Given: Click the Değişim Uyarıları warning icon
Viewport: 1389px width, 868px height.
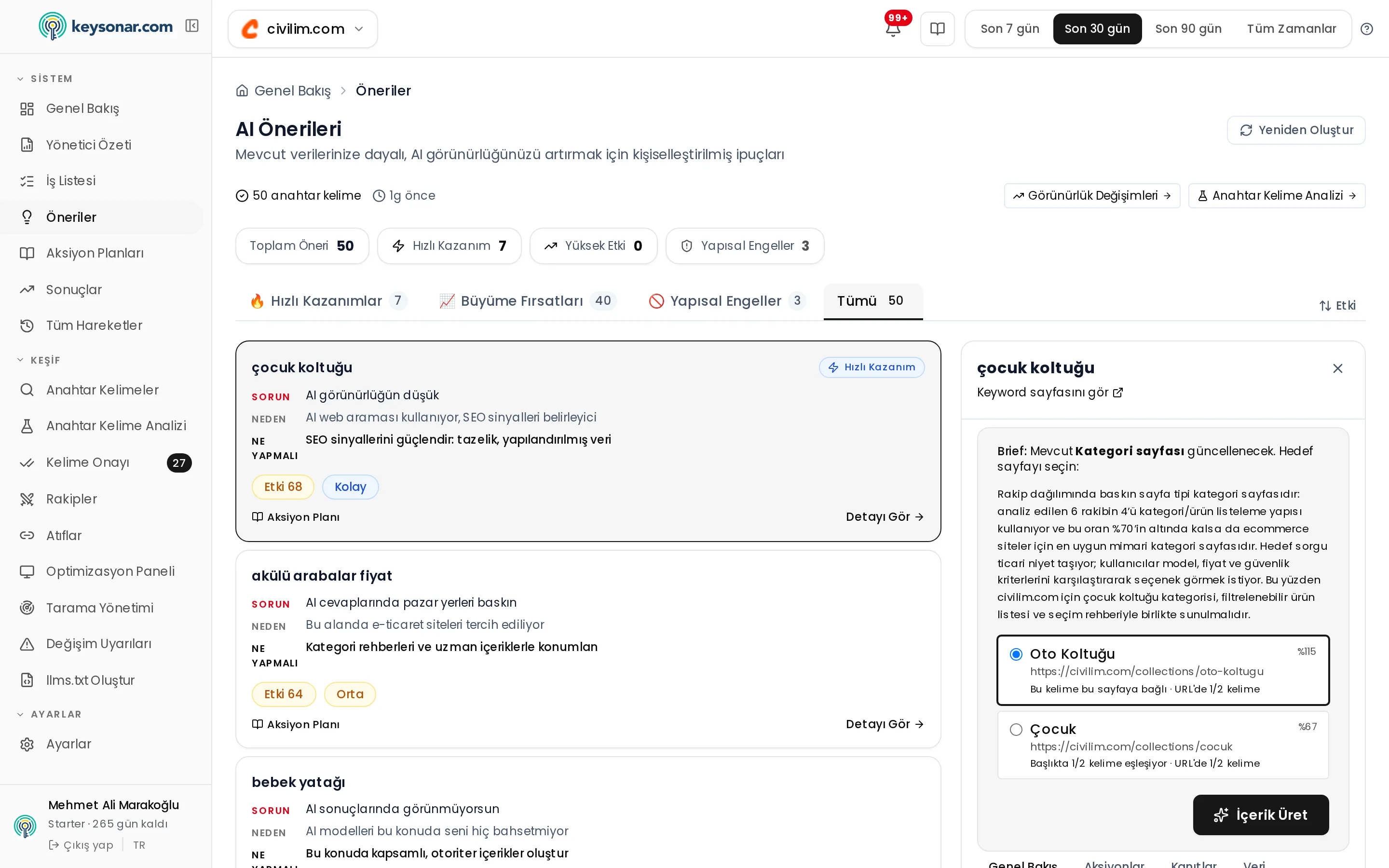Looking at the screenshot, I should 27,644.
